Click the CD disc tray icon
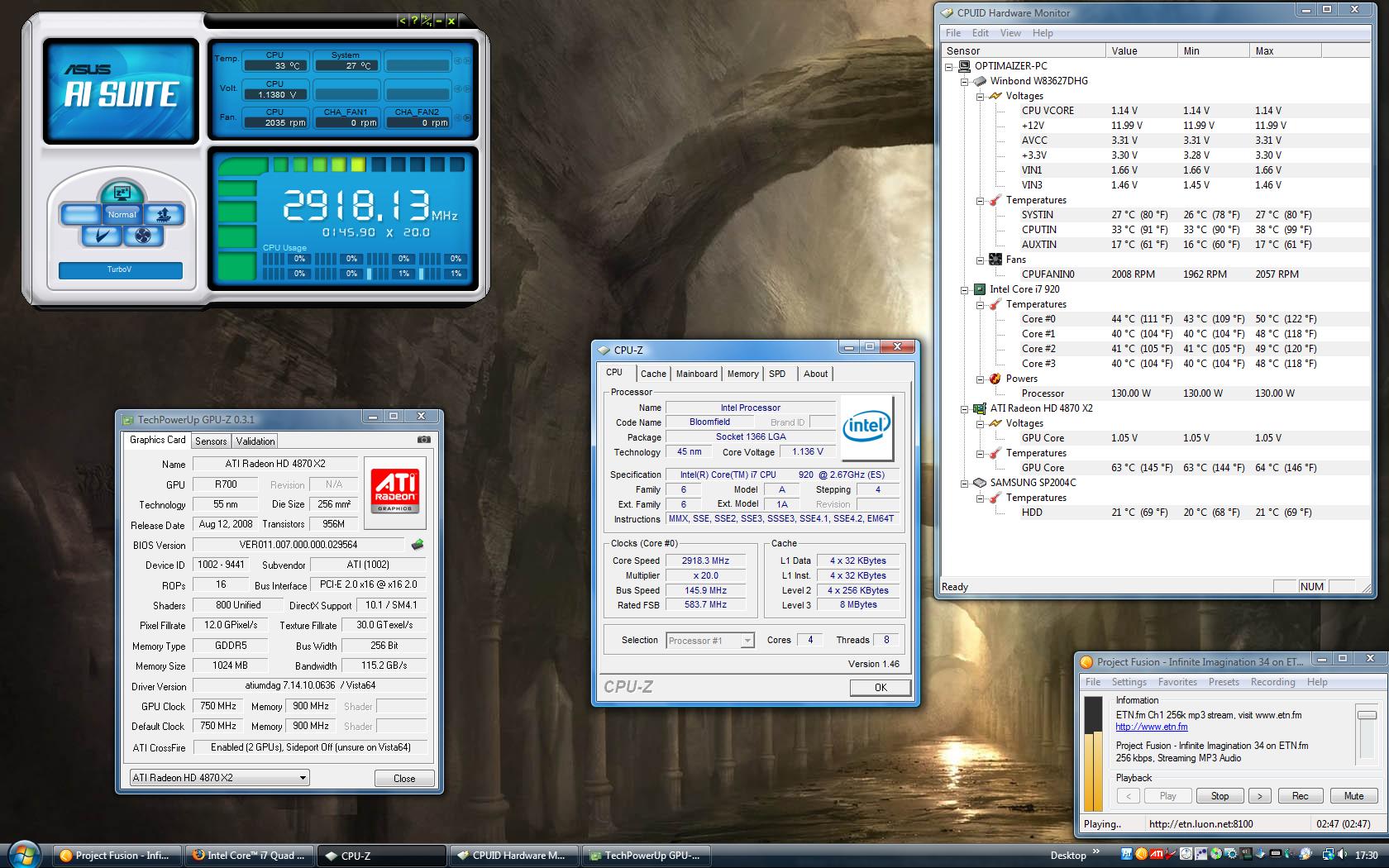 click(x=1215, y=855)
